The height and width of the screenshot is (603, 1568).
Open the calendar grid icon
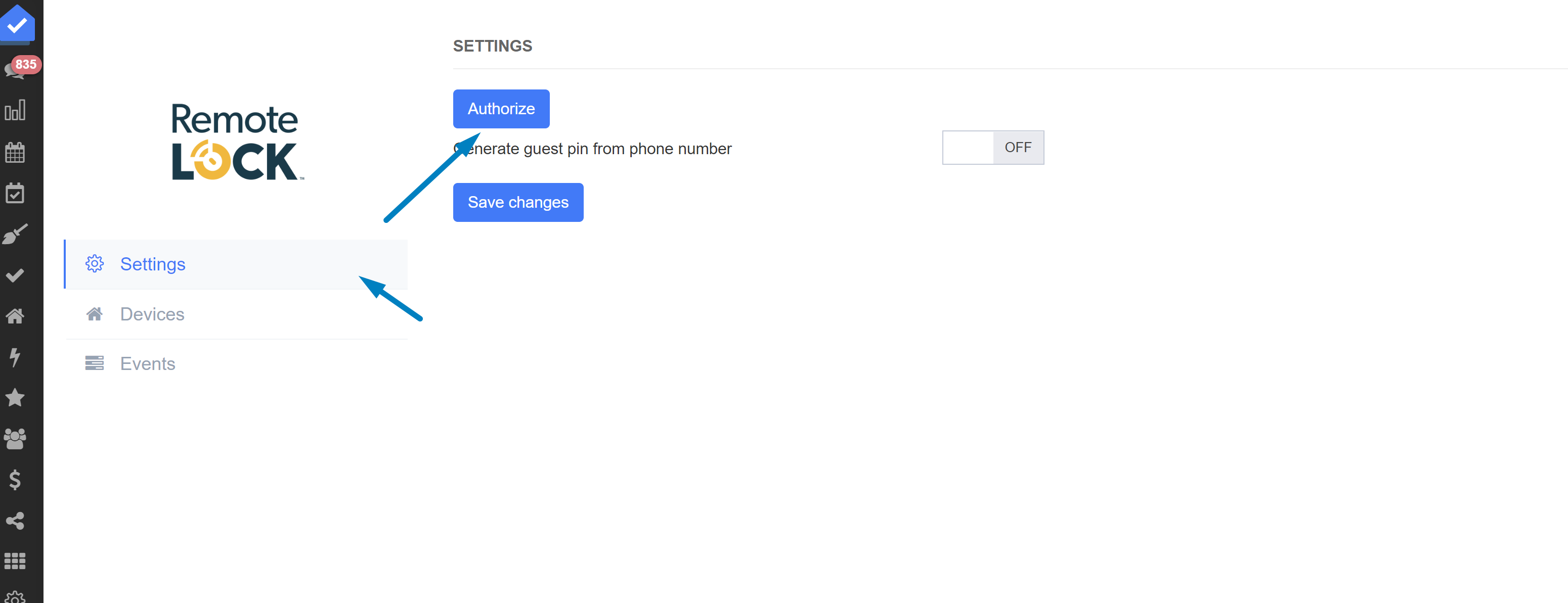tap(15, 152)
